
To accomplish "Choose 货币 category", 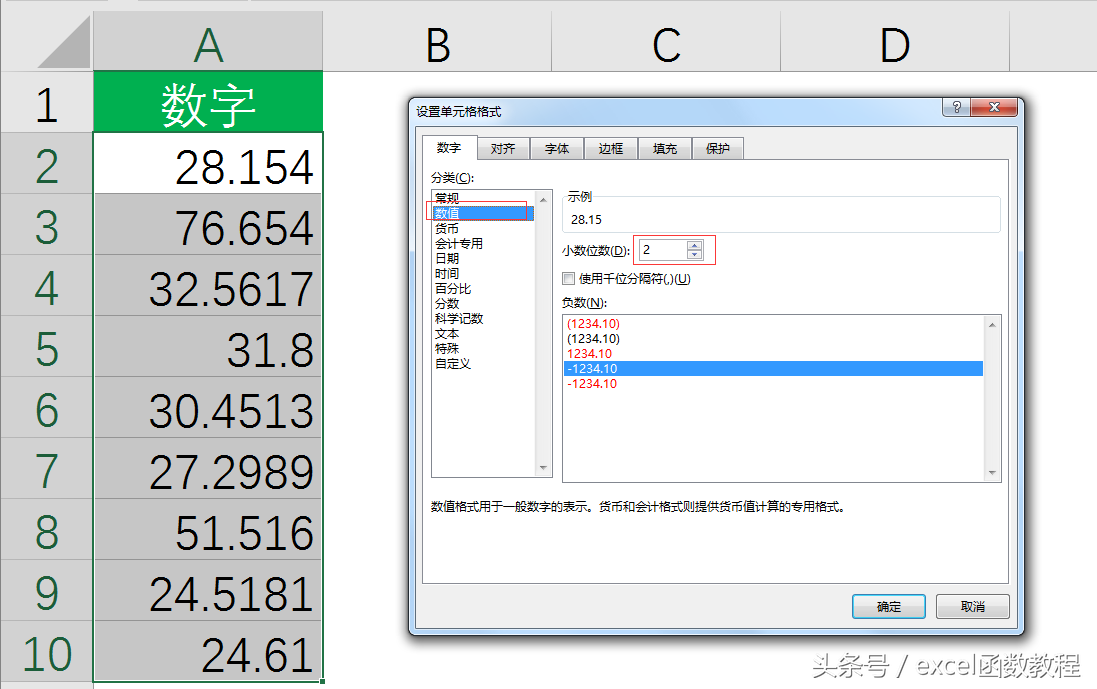I will 483,229.
